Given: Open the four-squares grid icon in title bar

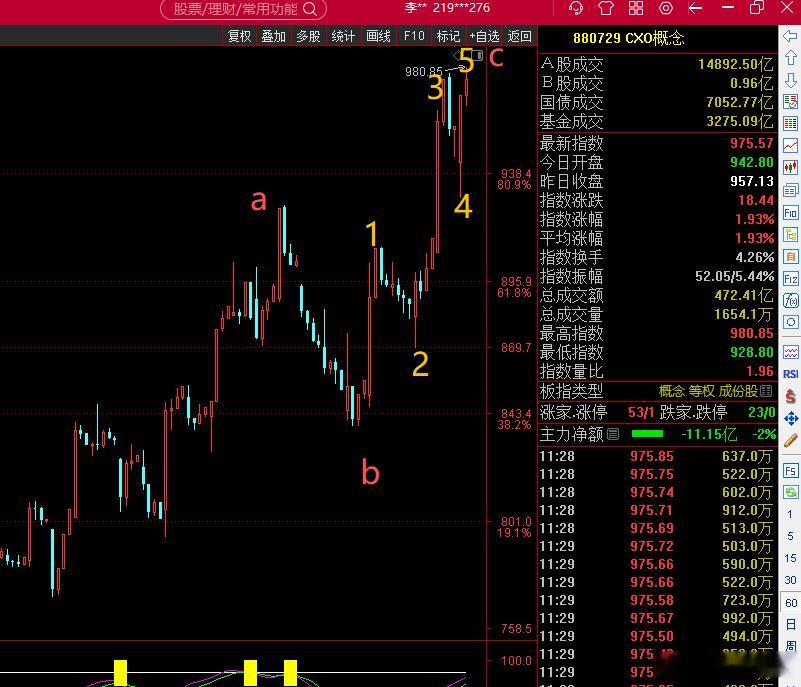Looking at the screenshot, I should (x=636, y=8).
